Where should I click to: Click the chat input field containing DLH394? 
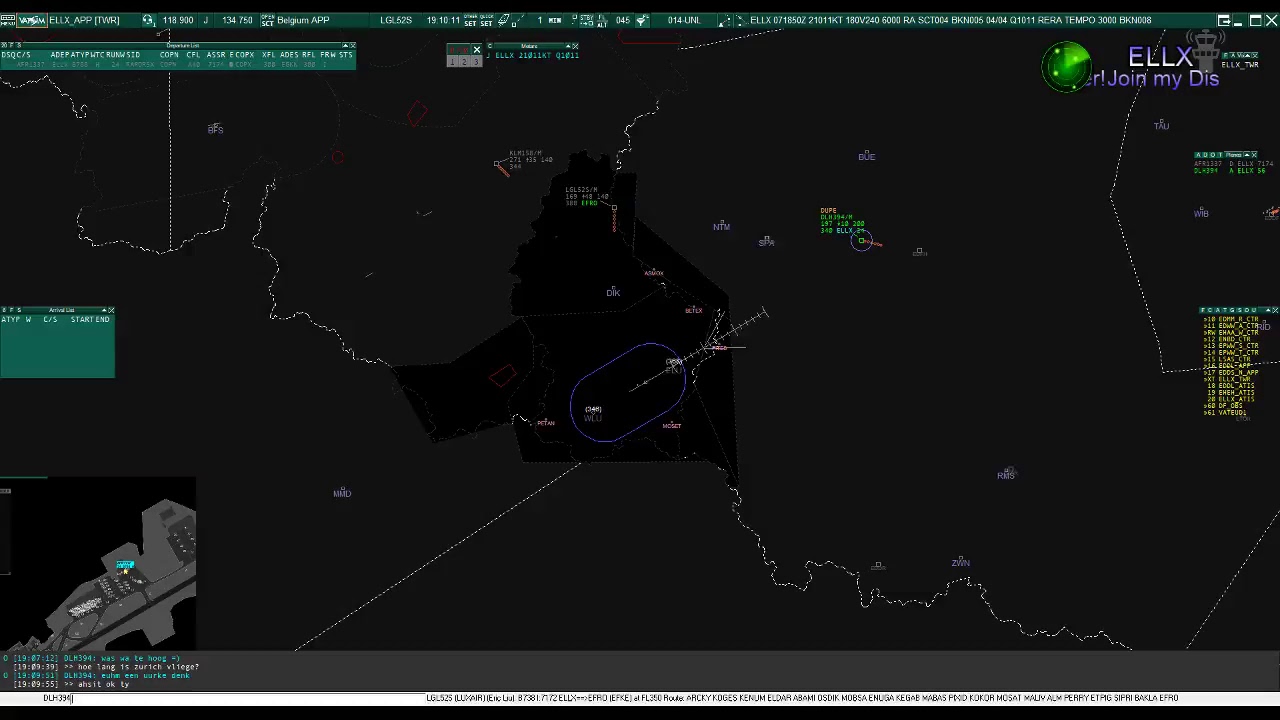pyautogui.click(x=212, y=698)
